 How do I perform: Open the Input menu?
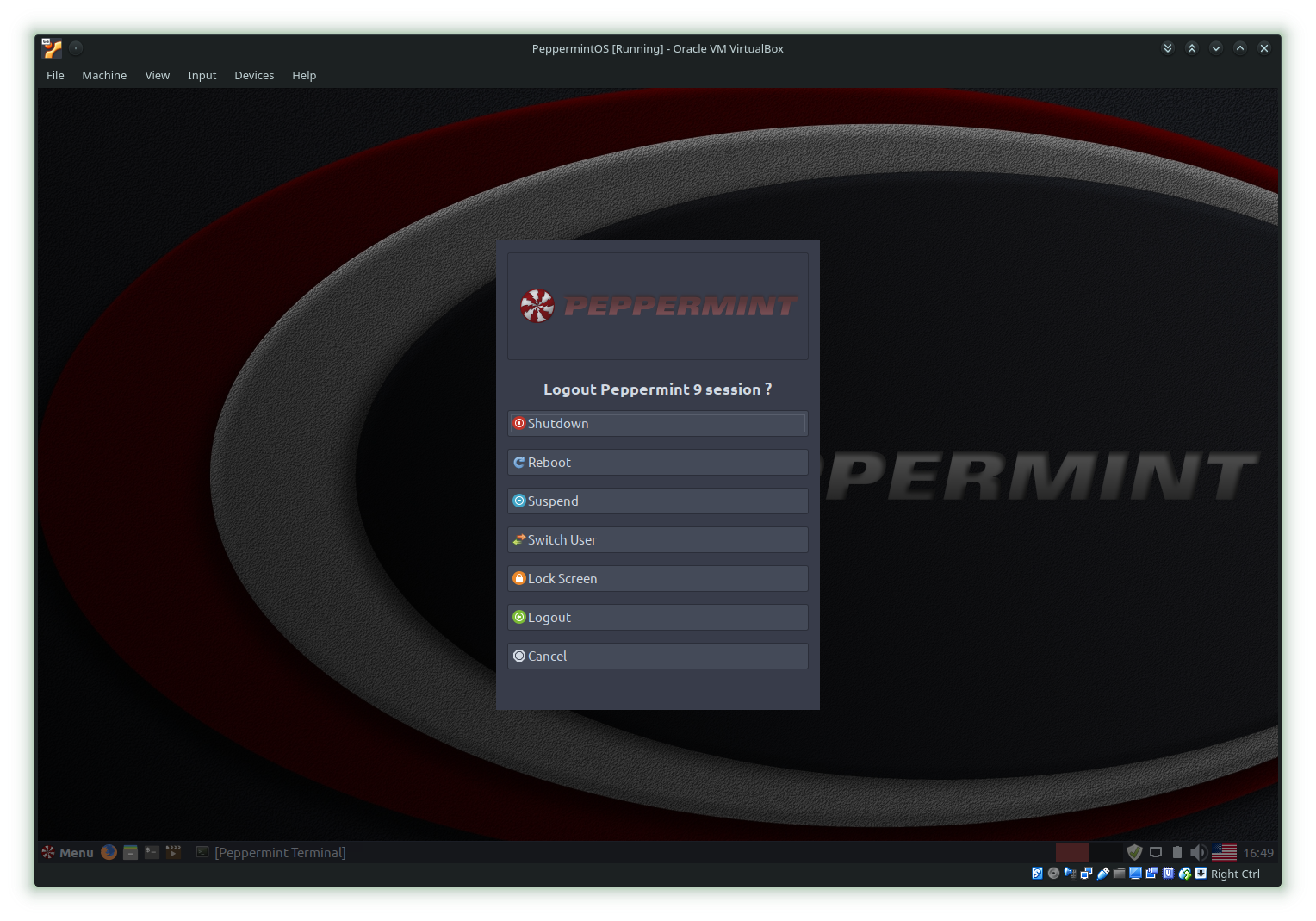pos(202,75)
